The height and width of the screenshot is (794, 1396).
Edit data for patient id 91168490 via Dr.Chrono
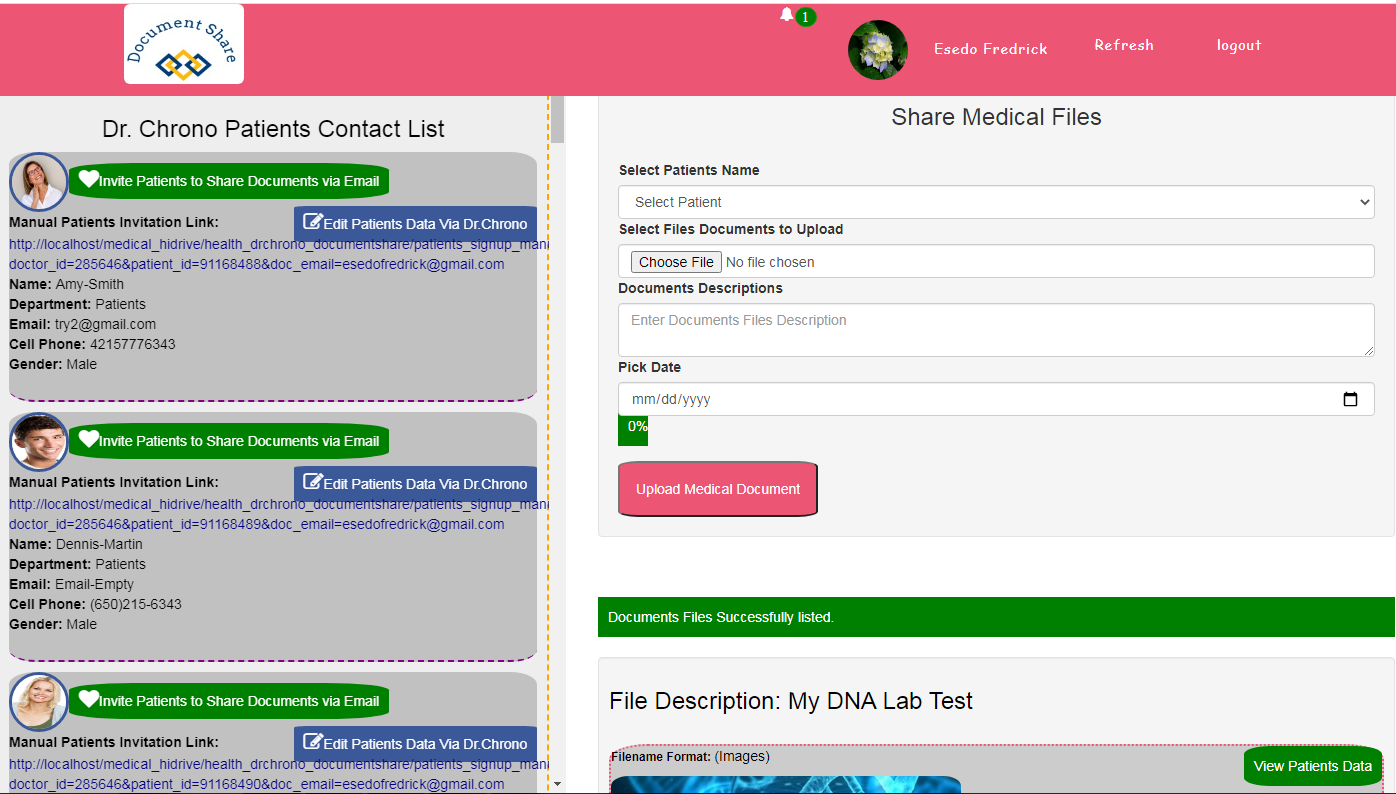coord(415,743)
